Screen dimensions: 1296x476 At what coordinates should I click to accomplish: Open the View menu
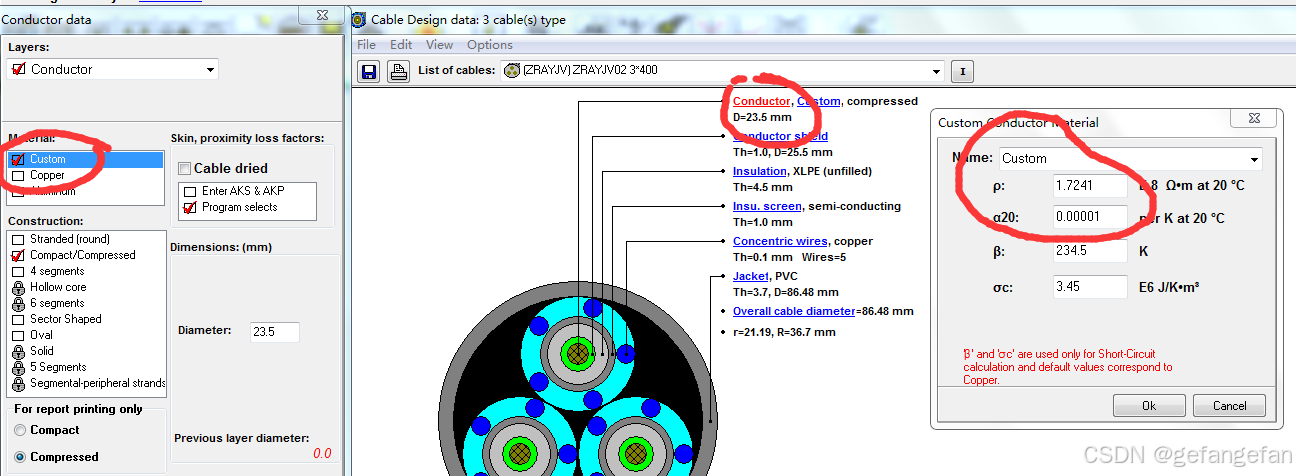439,45
